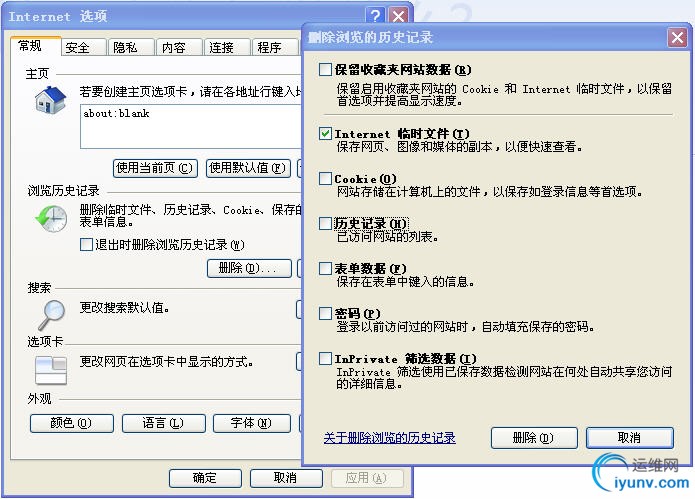The image size is (695, 499).
Task: Click the search magnifying glass icon
Action: click(52, 315)
